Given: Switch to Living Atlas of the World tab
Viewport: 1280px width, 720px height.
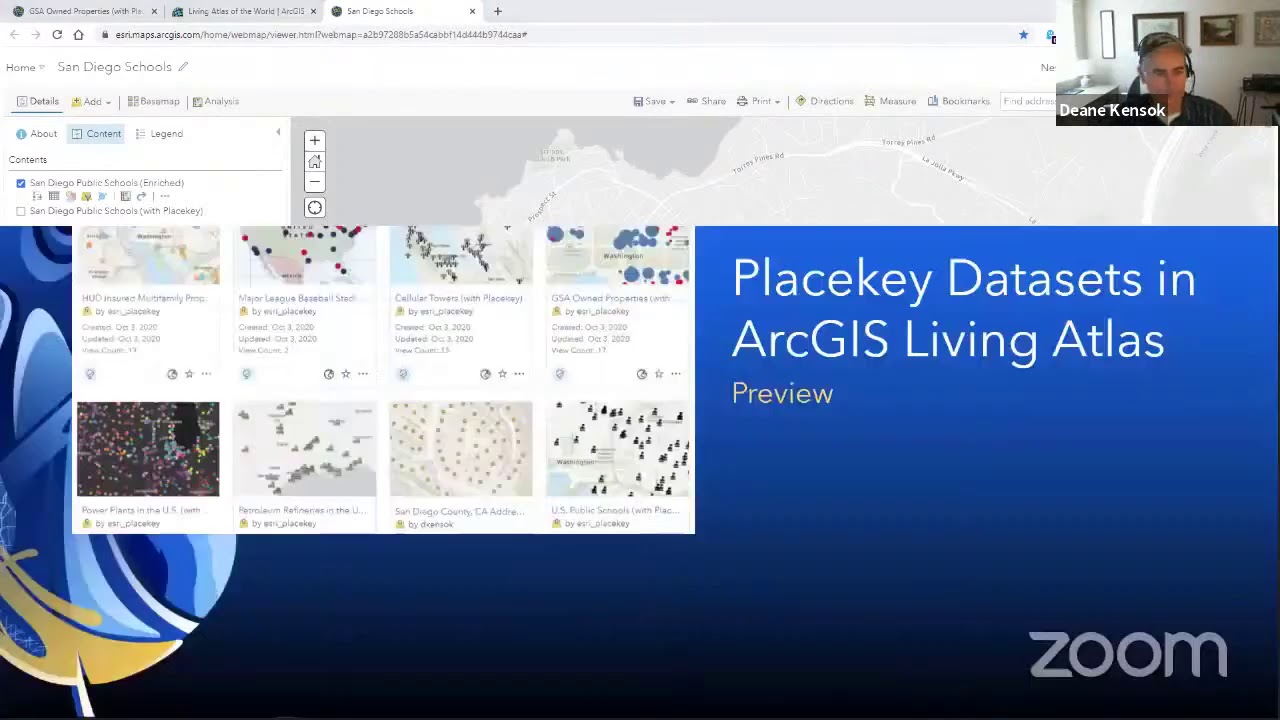Looking at the screenshot, I should [x=245, y=11].
